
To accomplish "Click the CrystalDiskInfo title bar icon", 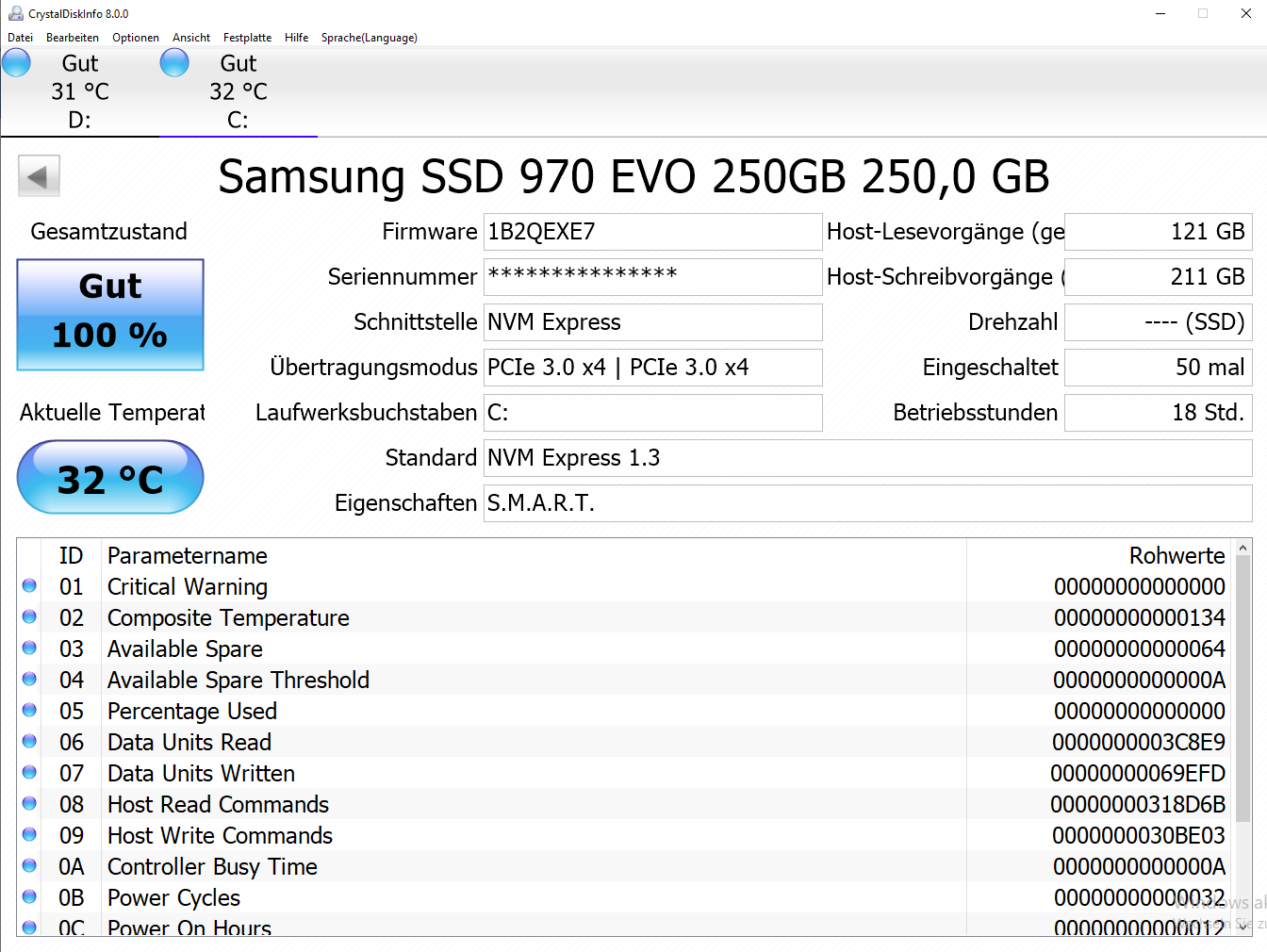I will click(x=15, y=13).
